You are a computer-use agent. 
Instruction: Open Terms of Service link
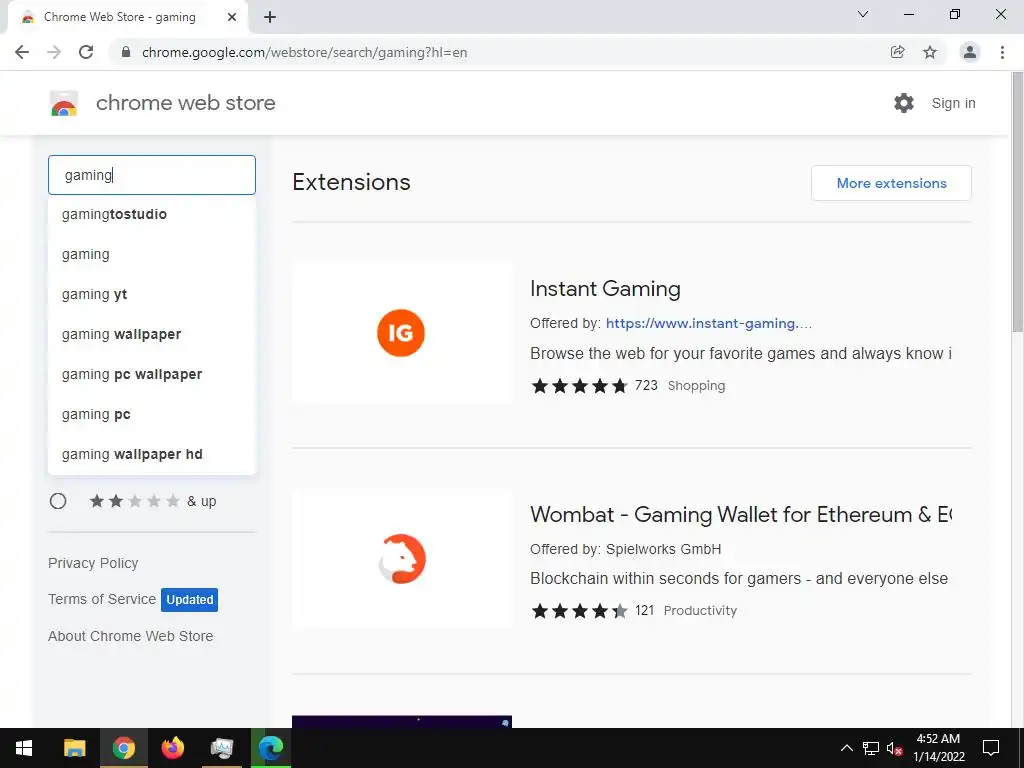(102, 599)
